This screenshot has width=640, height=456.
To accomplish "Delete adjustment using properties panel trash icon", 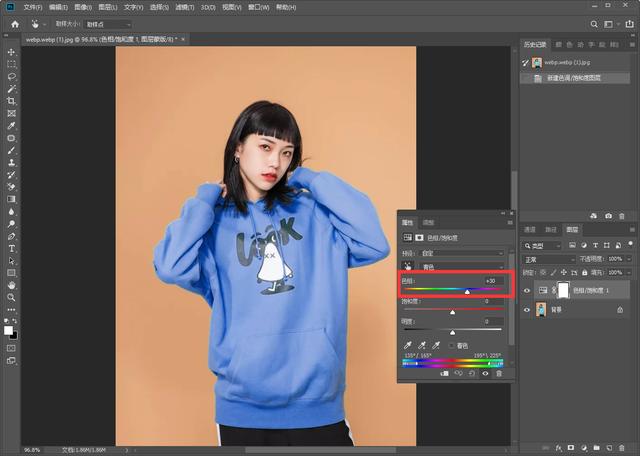I will [499, 374].
